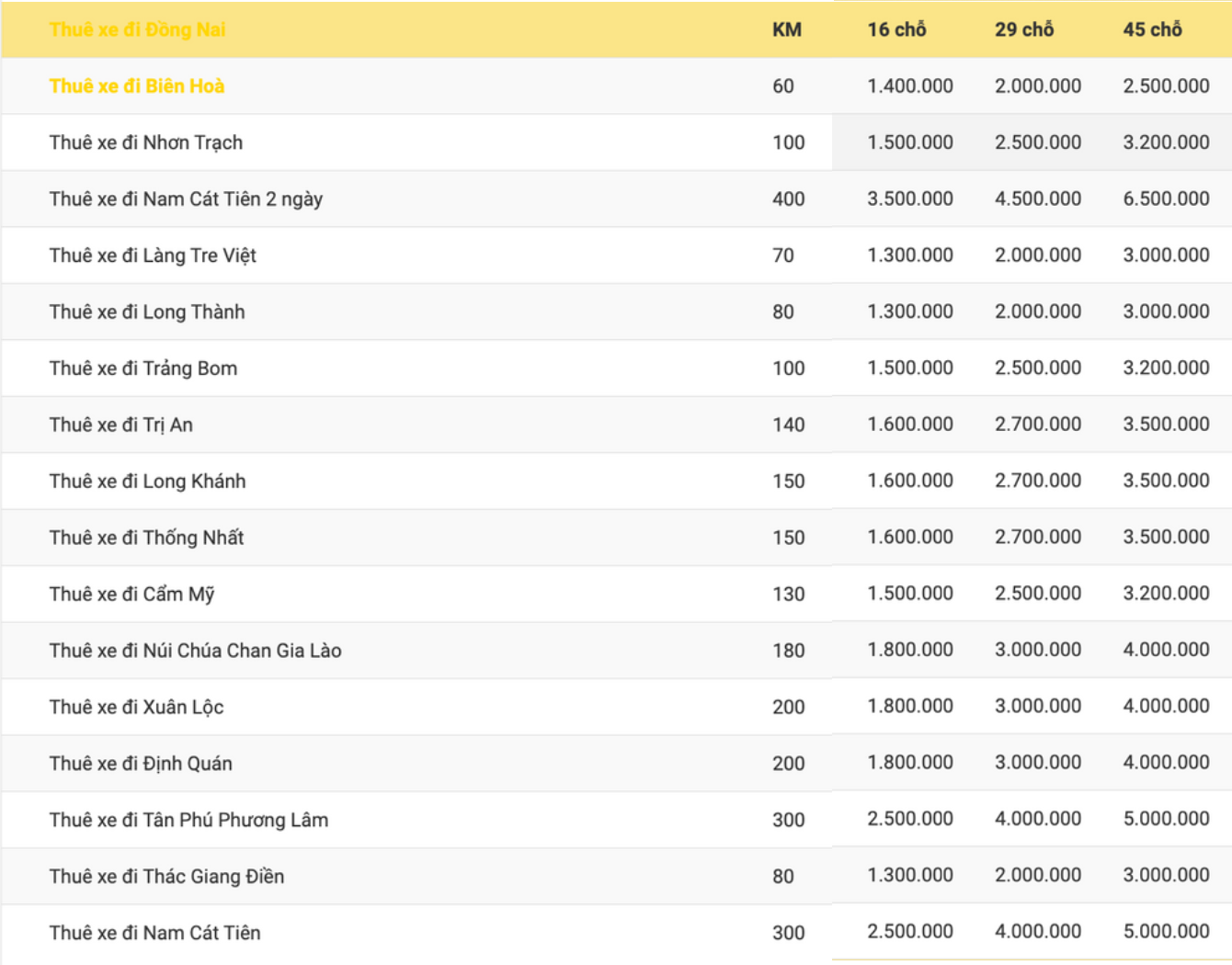Open the 'Thuê xe đi Đồng Nai' header link

(x=137, y=29)
